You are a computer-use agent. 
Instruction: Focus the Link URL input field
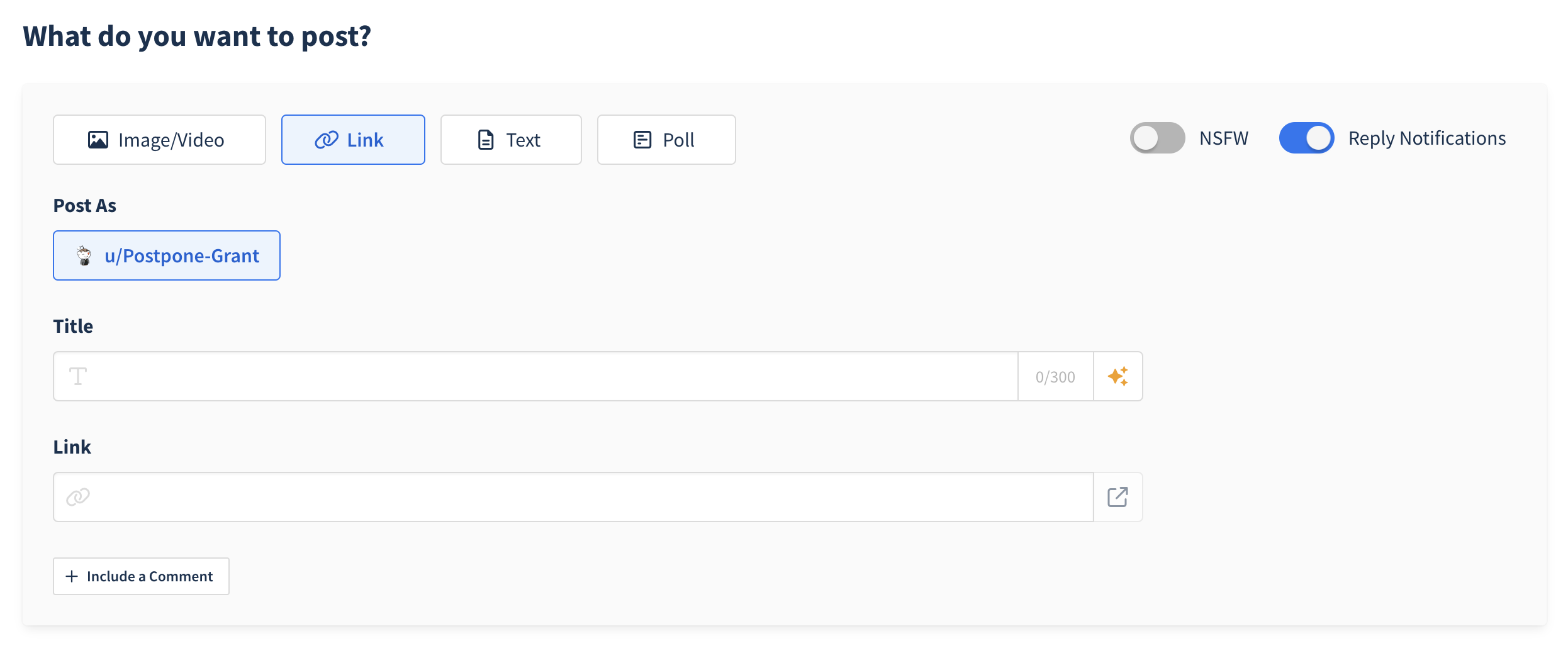[585, 497]
